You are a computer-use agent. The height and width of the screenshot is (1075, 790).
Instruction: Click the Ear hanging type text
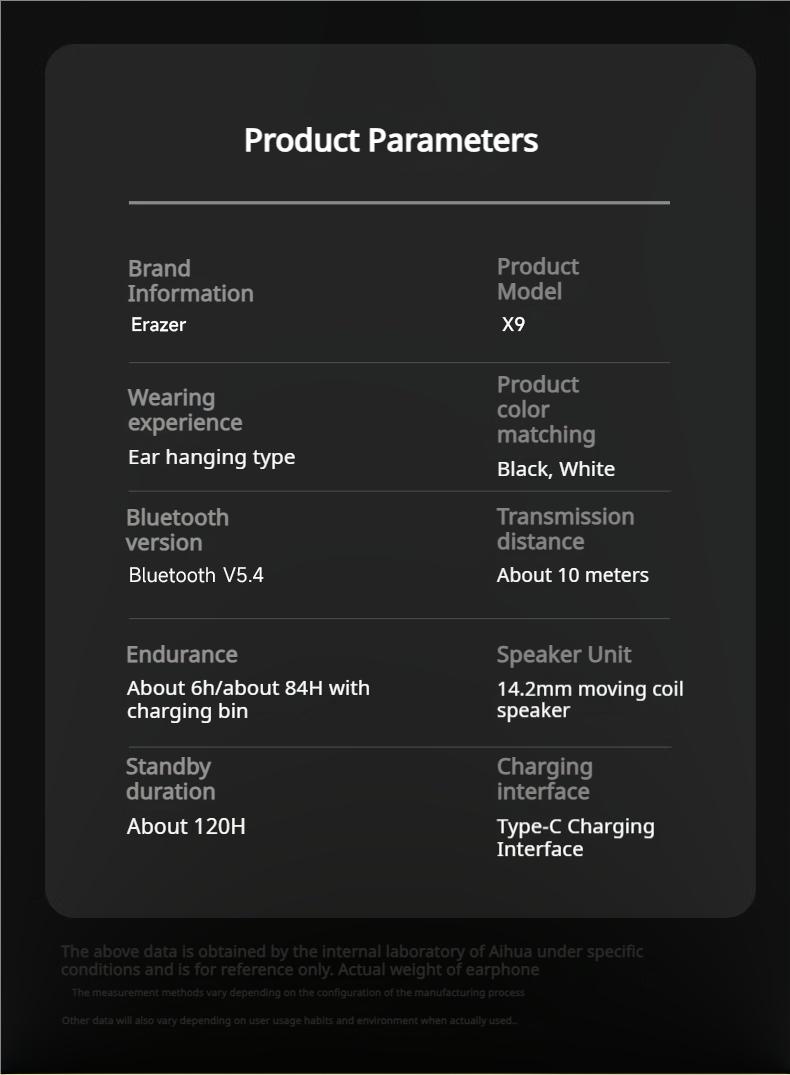[211, 457]
